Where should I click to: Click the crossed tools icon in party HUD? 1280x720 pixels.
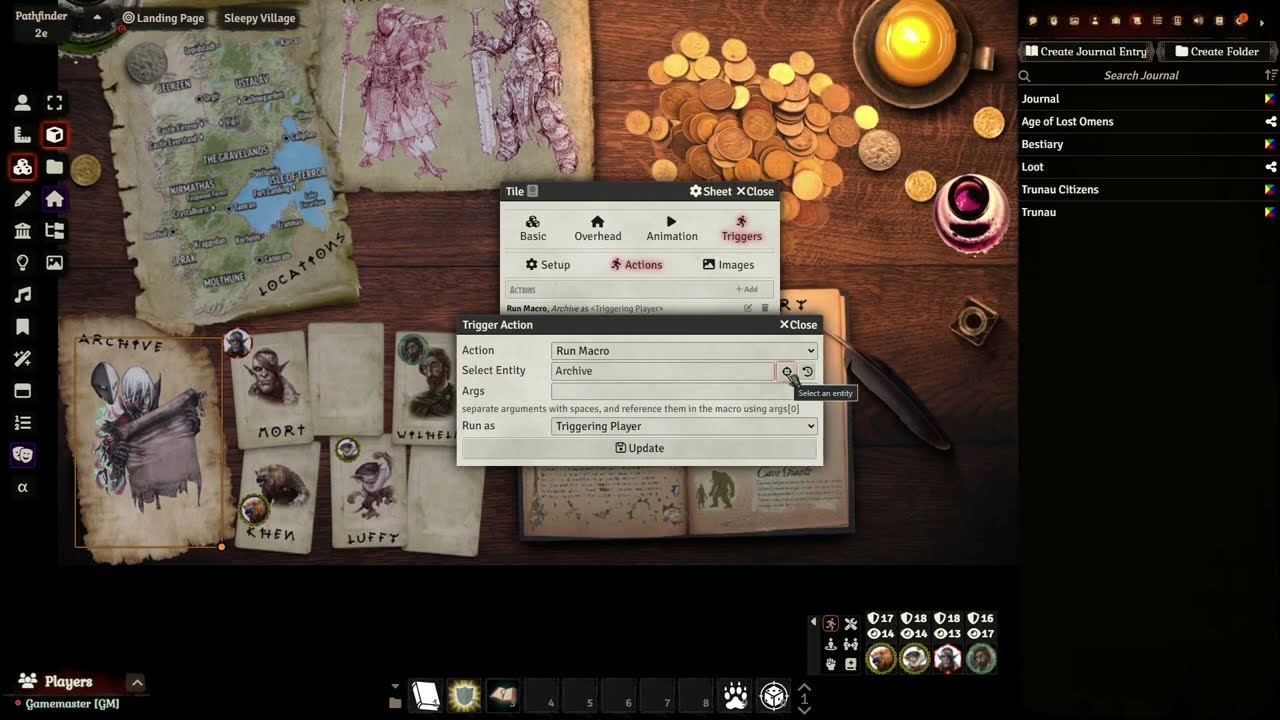tap(851, 624)
